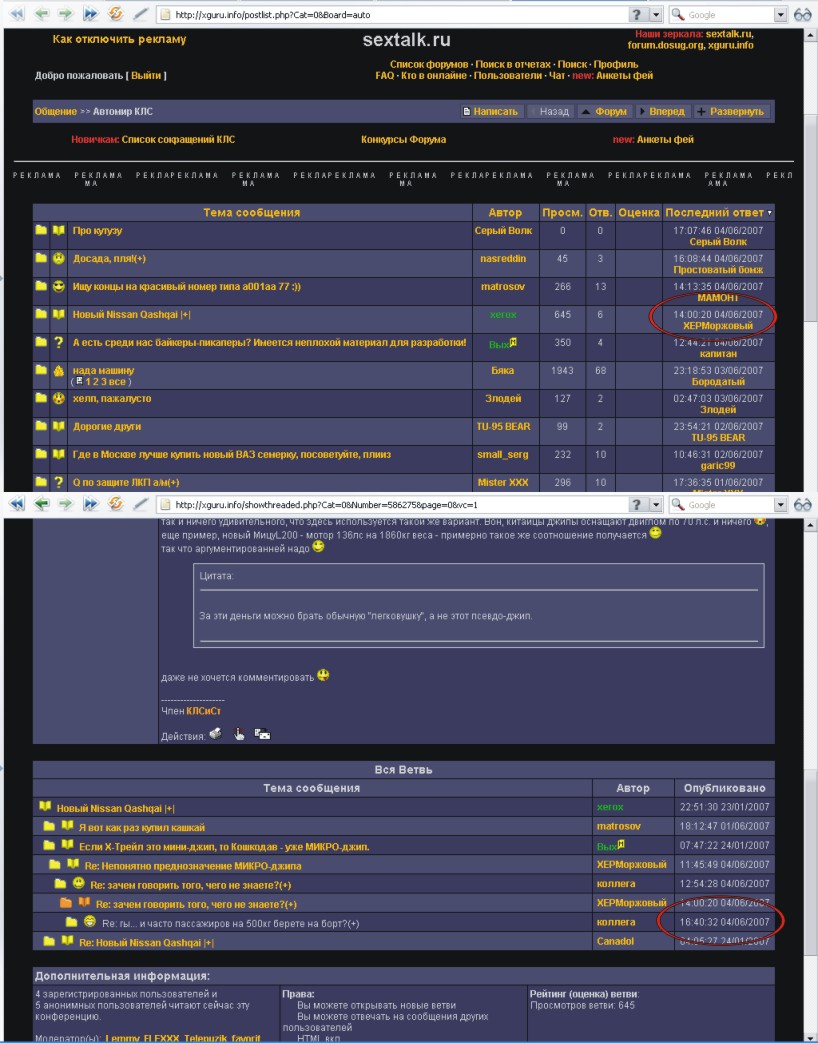Click Написать to write a new post
Image resolution: width=818 pixels, height=1043 pixels.
tap(491, 111)
